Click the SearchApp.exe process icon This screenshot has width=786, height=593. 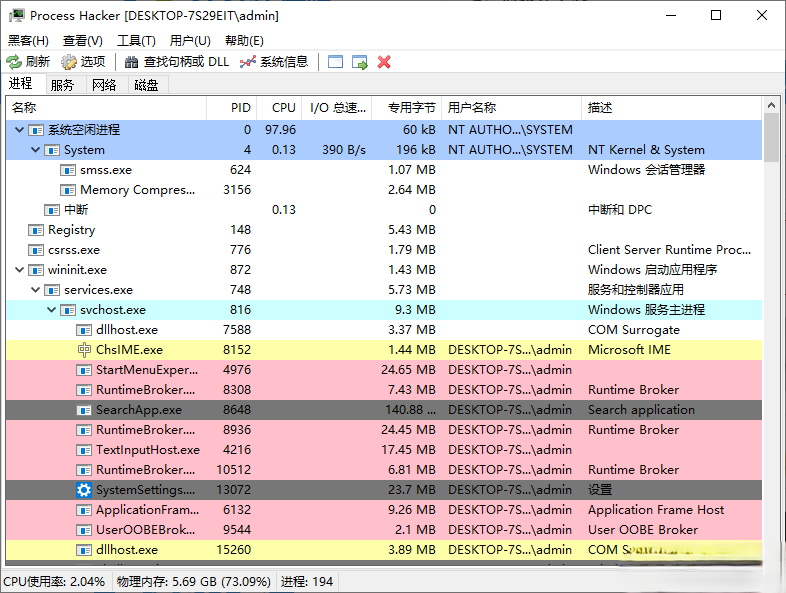84,410
